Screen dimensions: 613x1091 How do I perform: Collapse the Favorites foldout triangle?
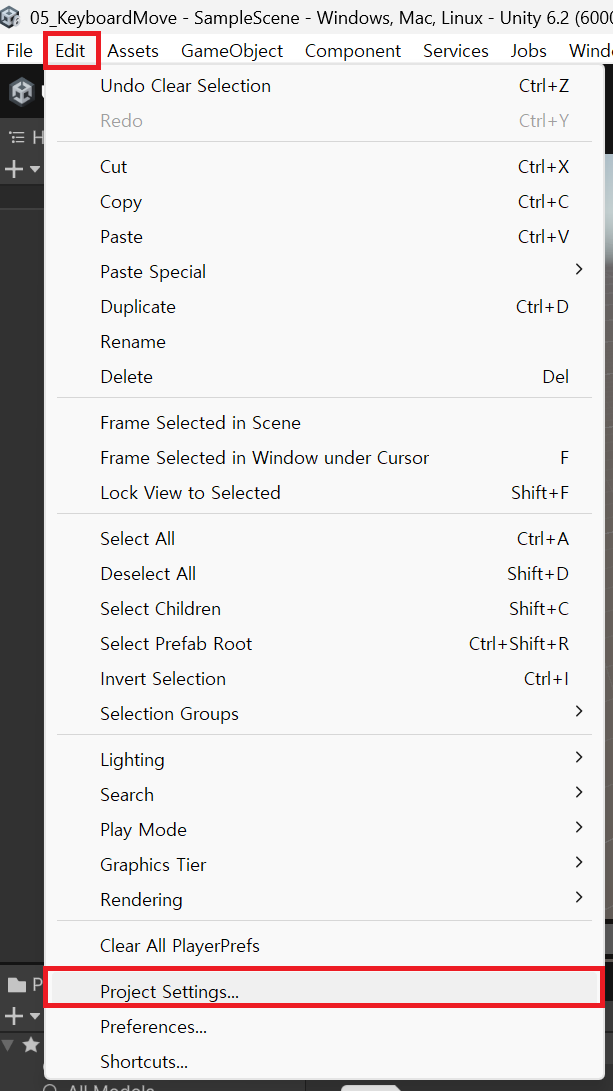coord(8,1045)
